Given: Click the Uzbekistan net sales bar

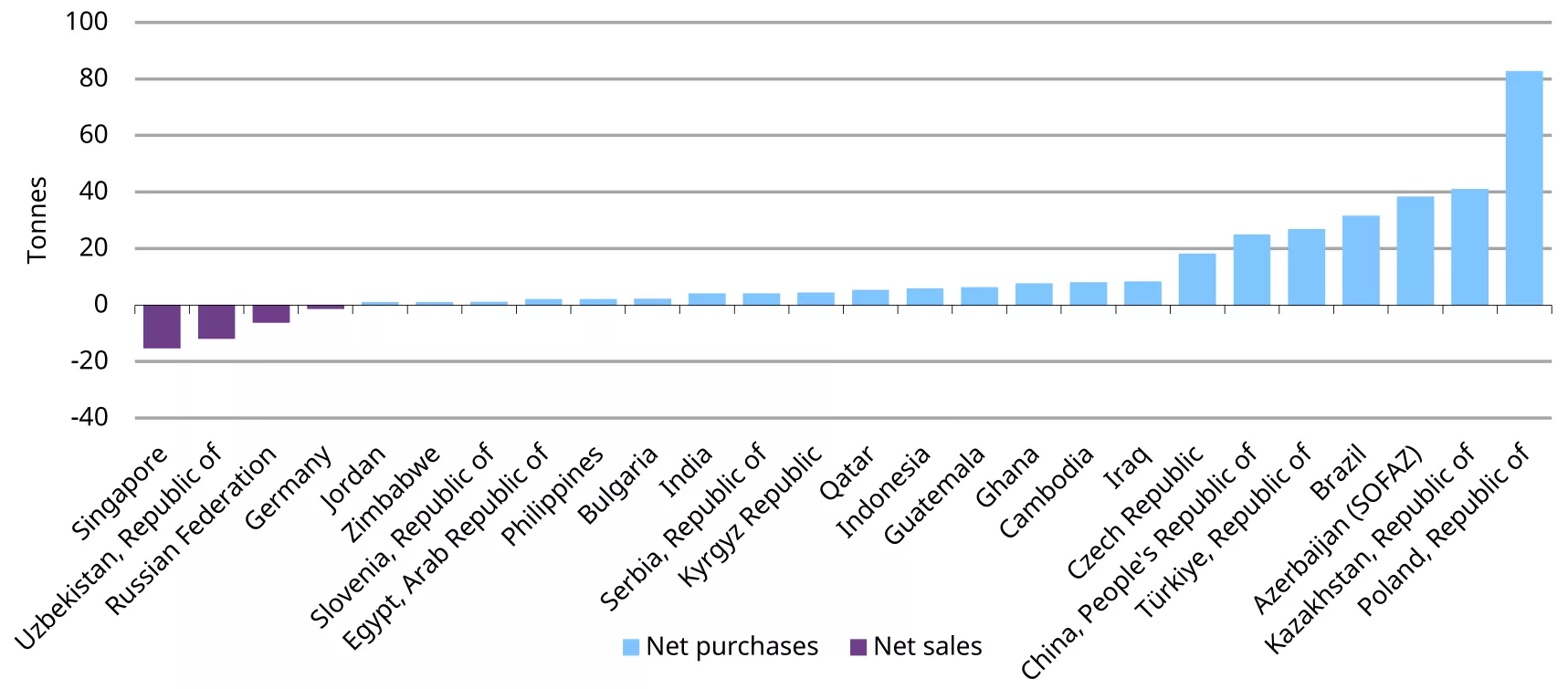Looking at the screenshot, I should pos(216,321).
